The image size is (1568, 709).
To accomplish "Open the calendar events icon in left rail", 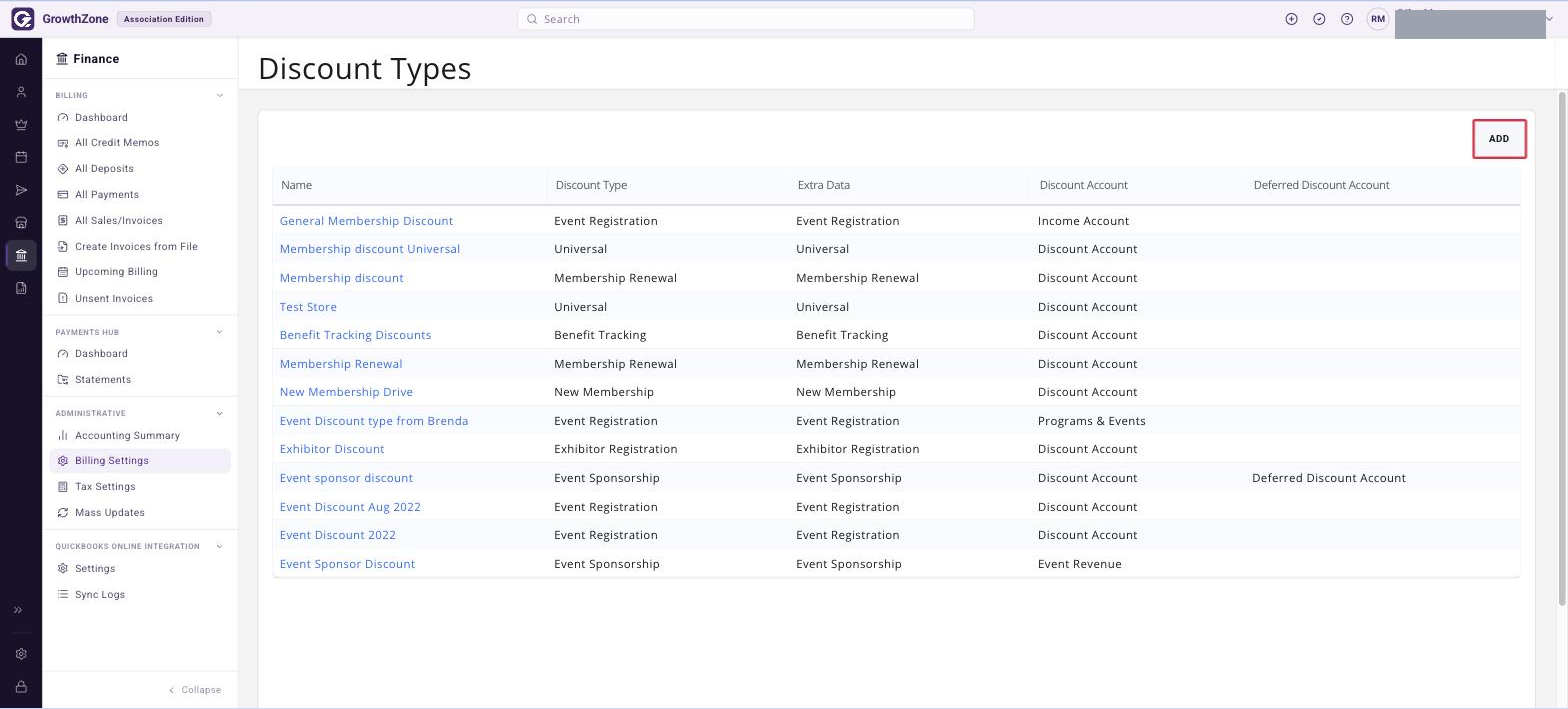I will (21, 157).
